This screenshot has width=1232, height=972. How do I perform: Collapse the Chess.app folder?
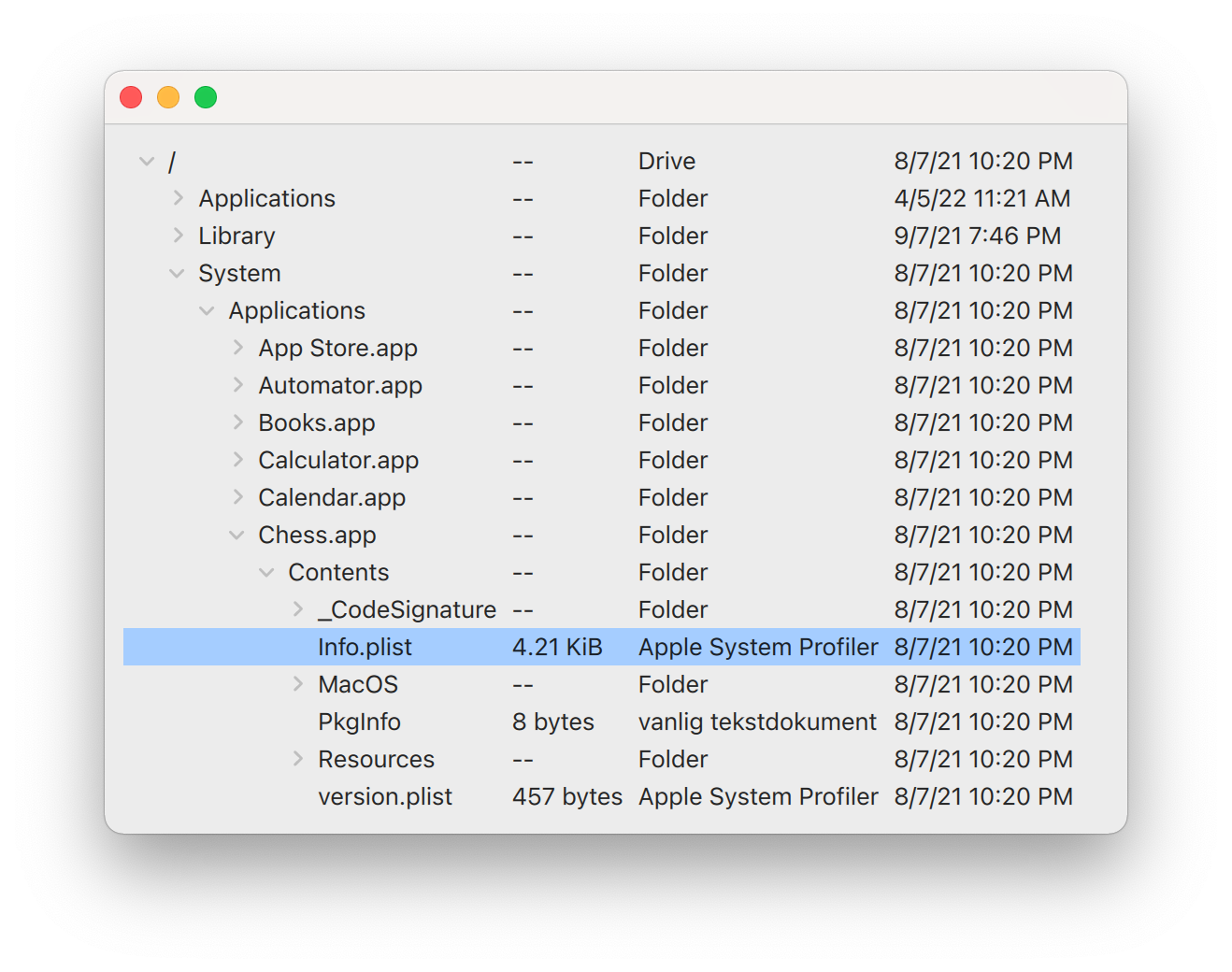tap(236, 535)
